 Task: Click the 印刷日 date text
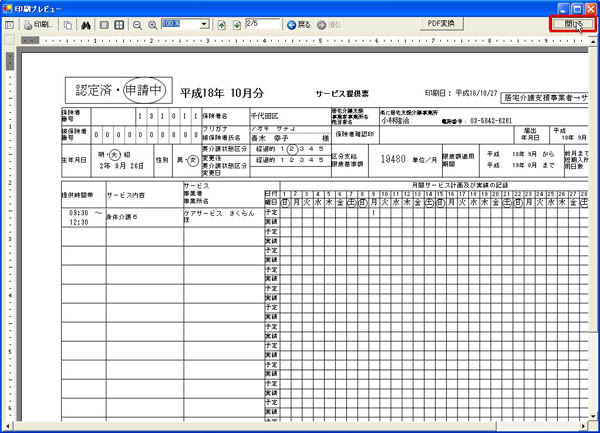(461, 93)
